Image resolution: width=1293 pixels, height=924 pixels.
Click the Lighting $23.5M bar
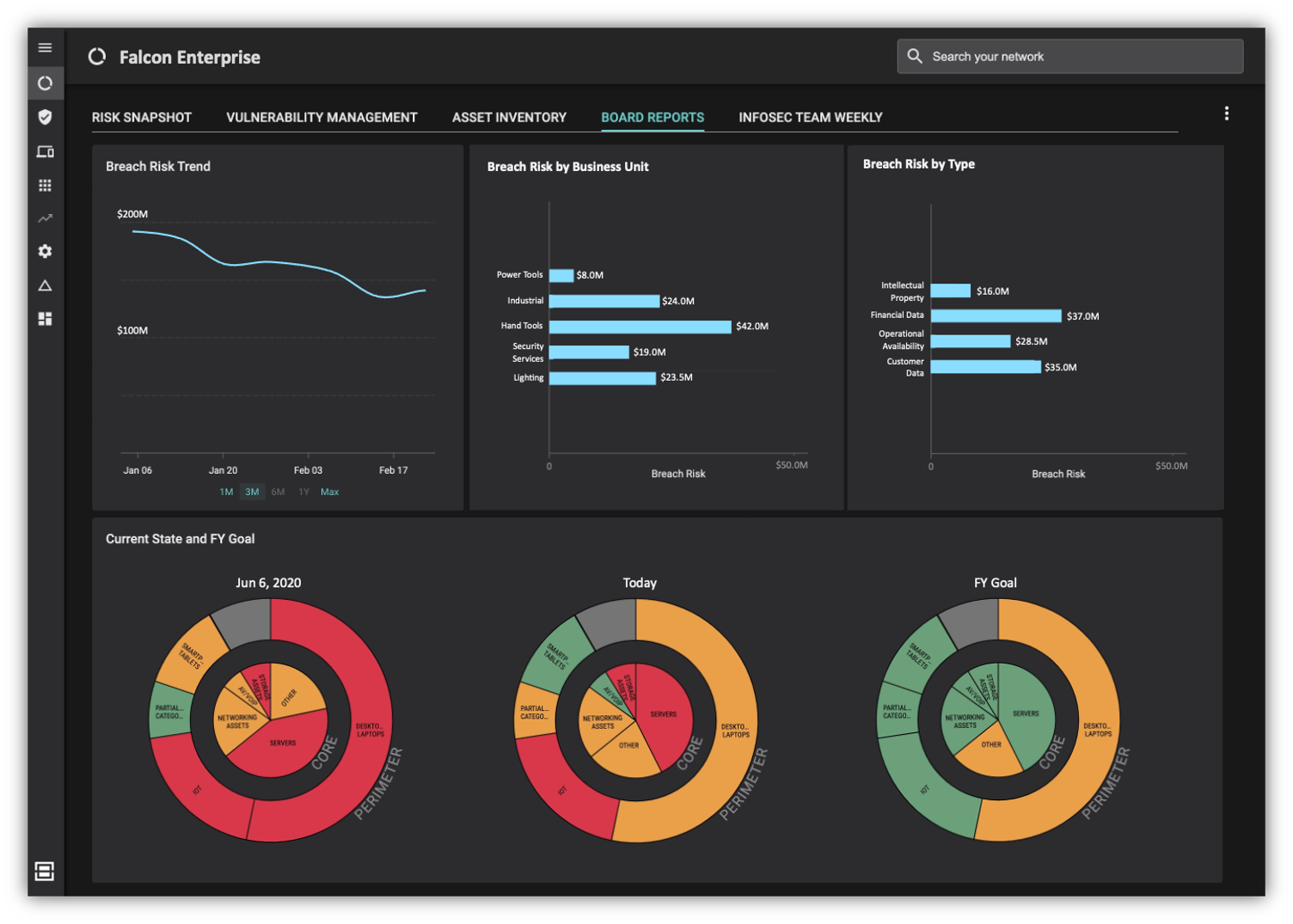pos(603,378)
